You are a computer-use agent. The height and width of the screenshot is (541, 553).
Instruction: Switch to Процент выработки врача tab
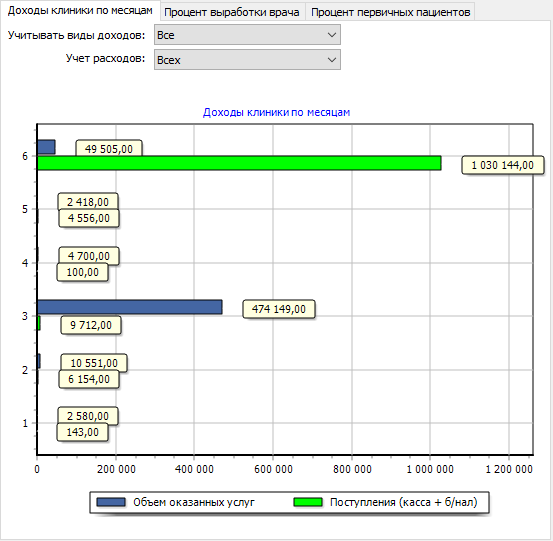click(x=232, y=12)
